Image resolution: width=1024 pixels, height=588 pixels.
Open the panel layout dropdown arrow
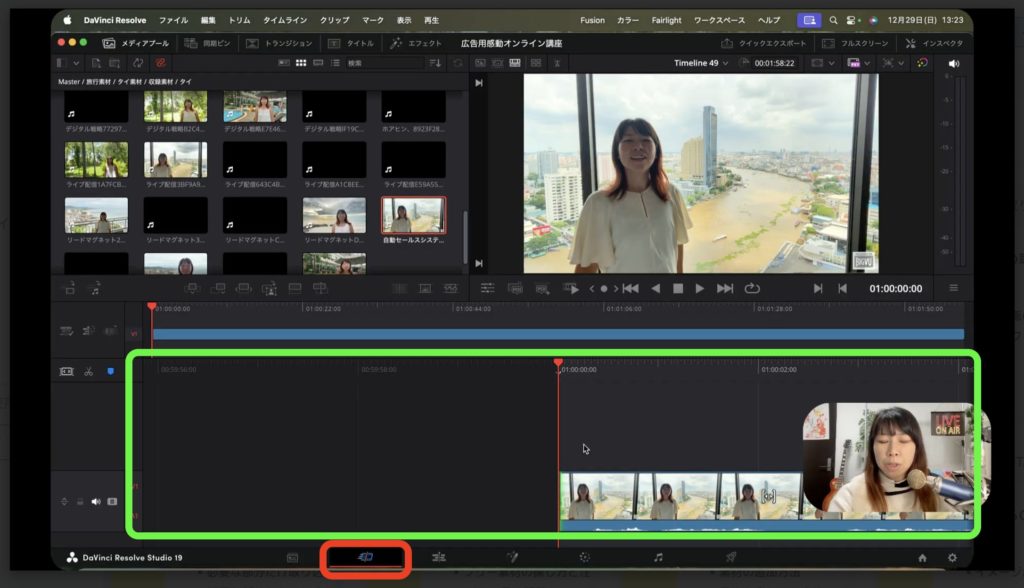coord(77,63)
